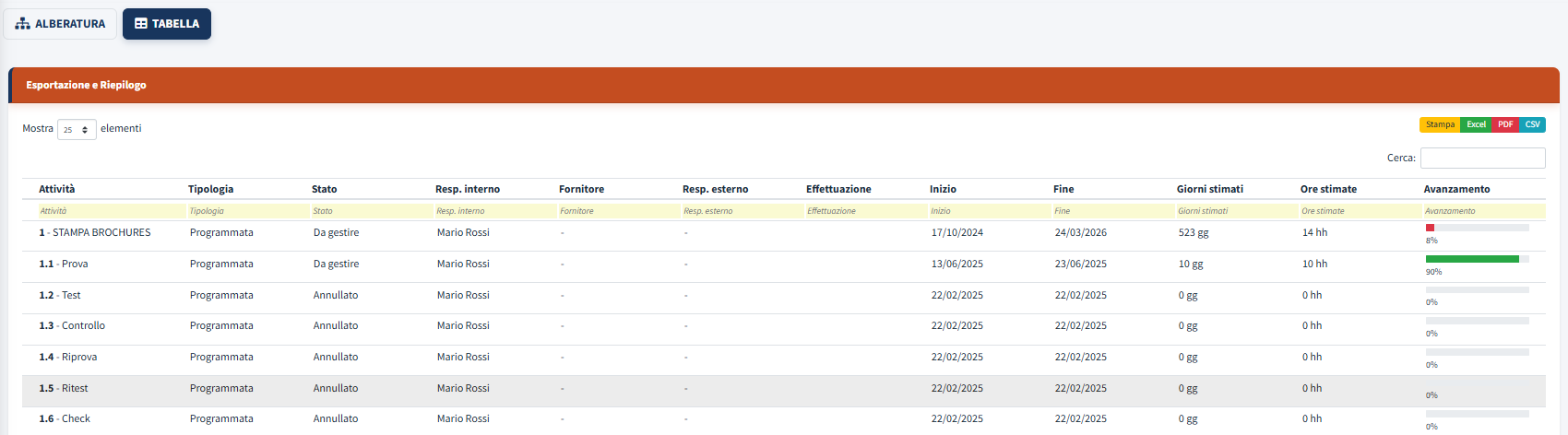The width and height of the screenshot is (1568, 435).
Task: Export the table to Excel
Action: [x=1476, y=124]
